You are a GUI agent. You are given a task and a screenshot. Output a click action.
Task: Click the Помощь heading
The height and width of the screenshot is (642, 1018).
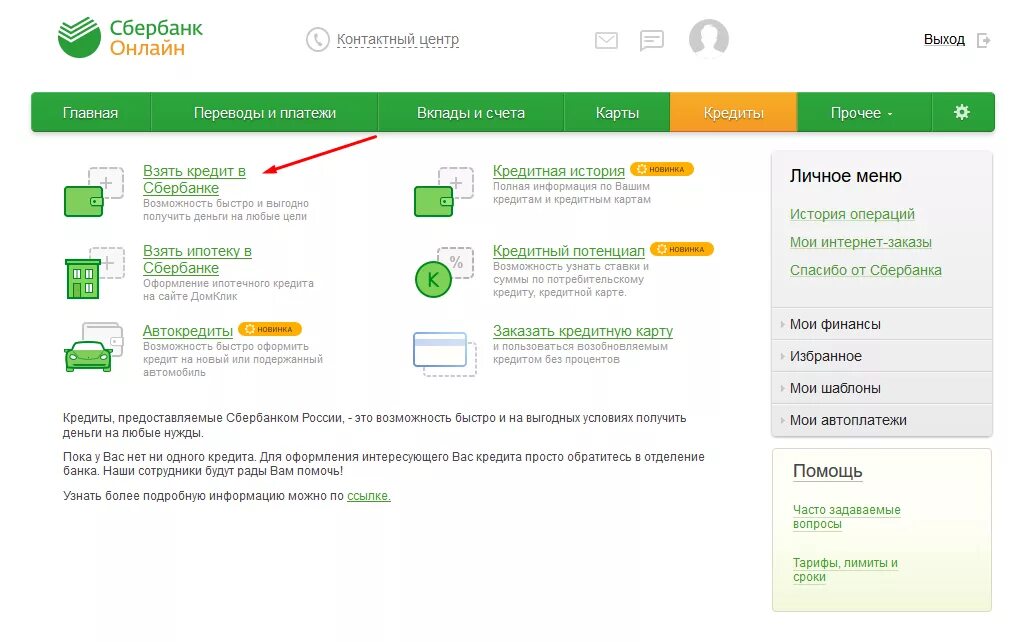pyautogui.click(x=827, y=471)
